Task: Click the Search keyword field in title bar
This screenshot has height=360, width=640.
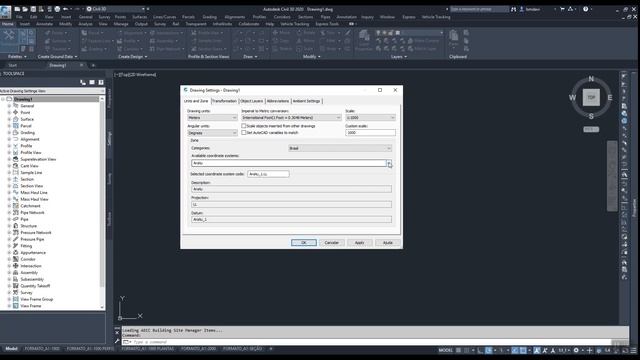Action: pyautogui.click(x=479, y=9)
